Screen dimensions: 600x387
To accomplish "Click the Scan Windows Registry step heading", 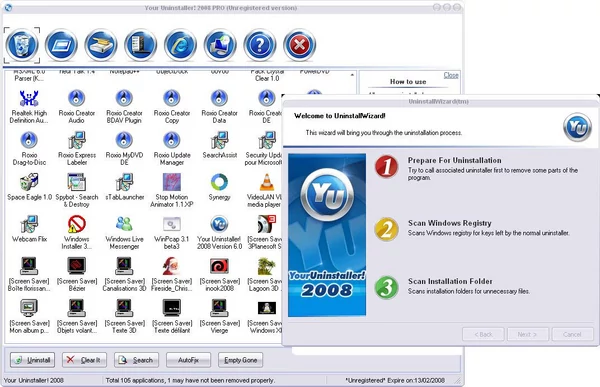I will 450,223.
